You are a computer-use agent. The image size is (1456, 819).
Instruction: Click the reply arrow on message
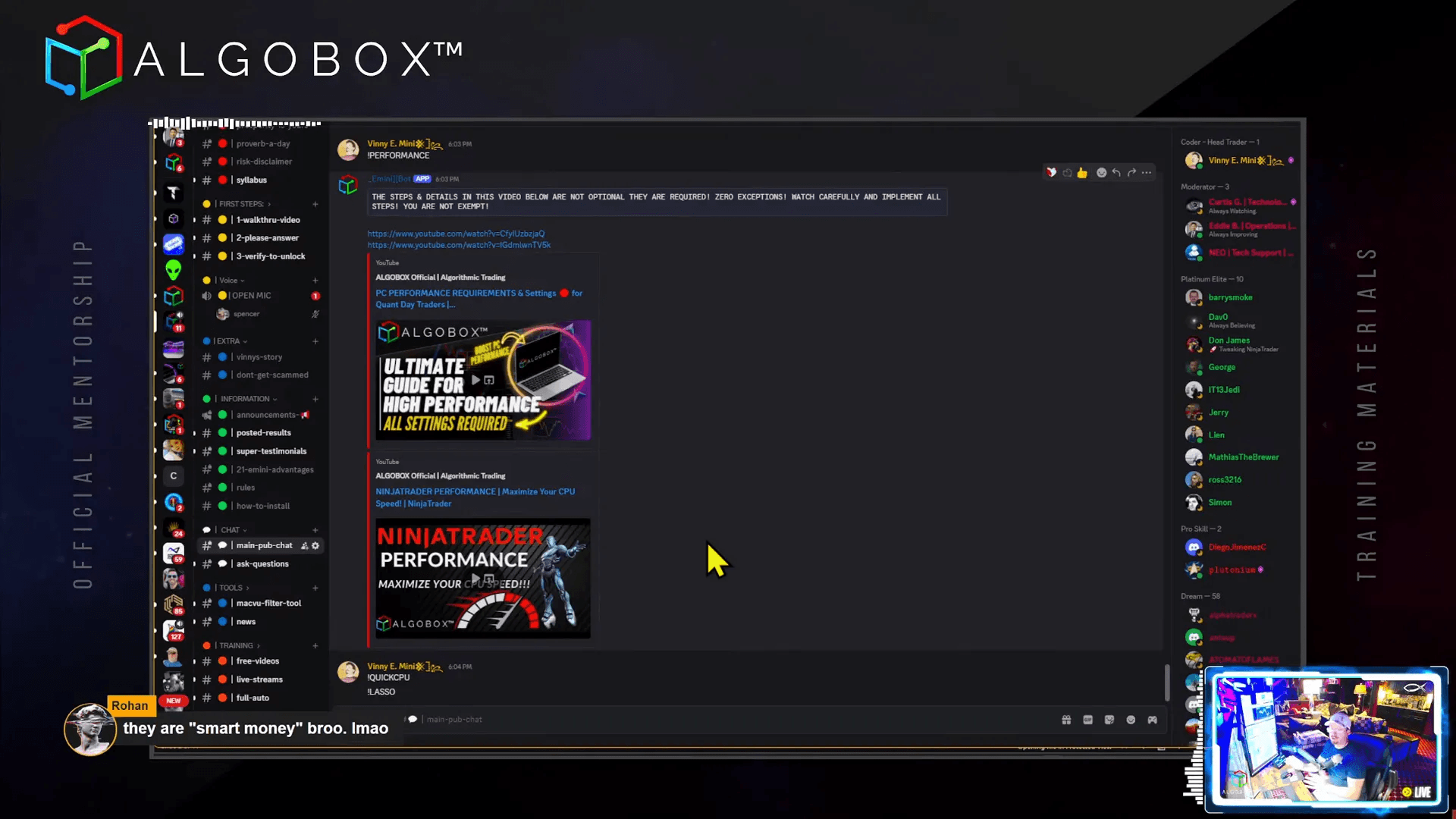pos(1116,173)
